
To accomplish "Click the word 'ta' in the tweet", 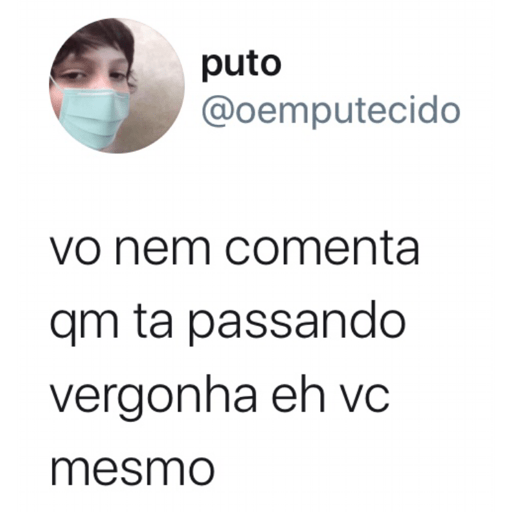I will [x=154, y=324].
